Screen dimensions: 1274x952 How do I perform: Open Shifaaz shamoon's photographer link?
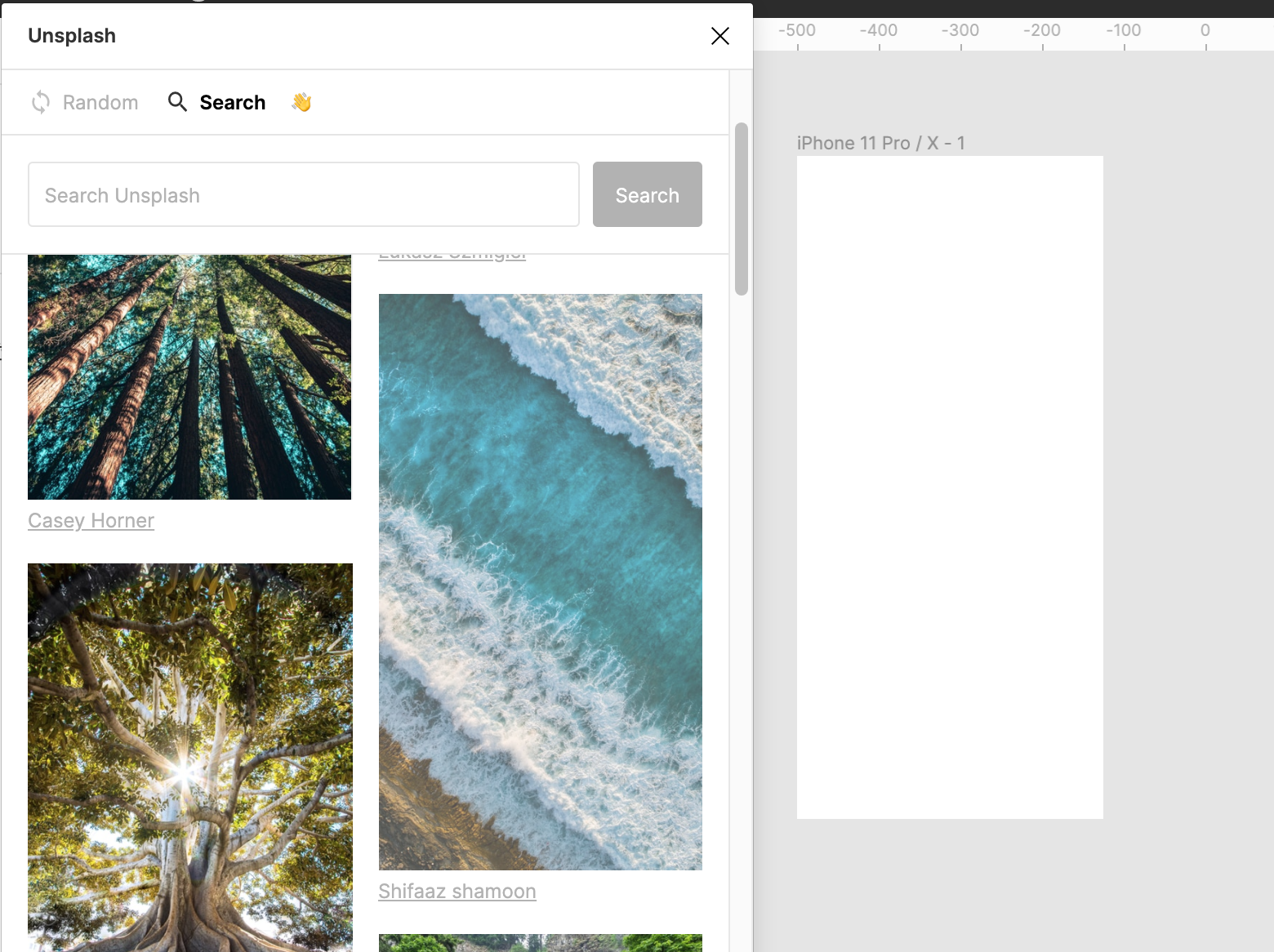(x=457, y=892)
